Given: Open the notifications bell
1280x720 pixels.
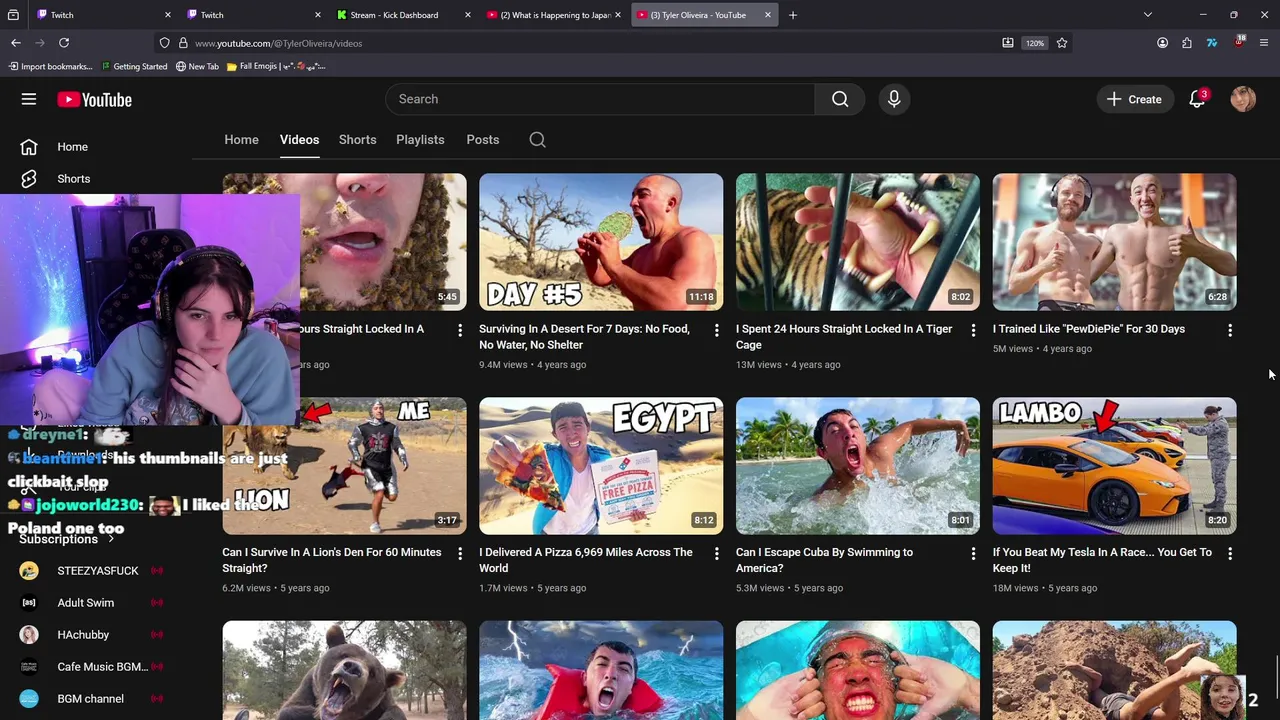Looking at the screenshot, I should pos(1197,99).
